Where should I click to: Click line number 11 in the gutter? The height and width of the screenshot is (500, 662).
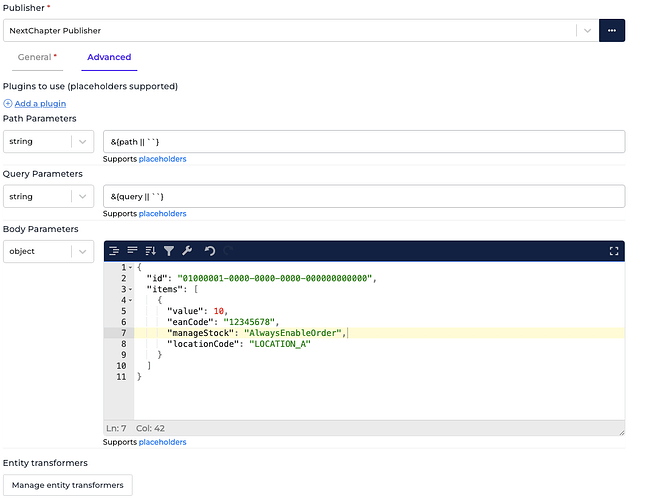(x=121, y=377)
